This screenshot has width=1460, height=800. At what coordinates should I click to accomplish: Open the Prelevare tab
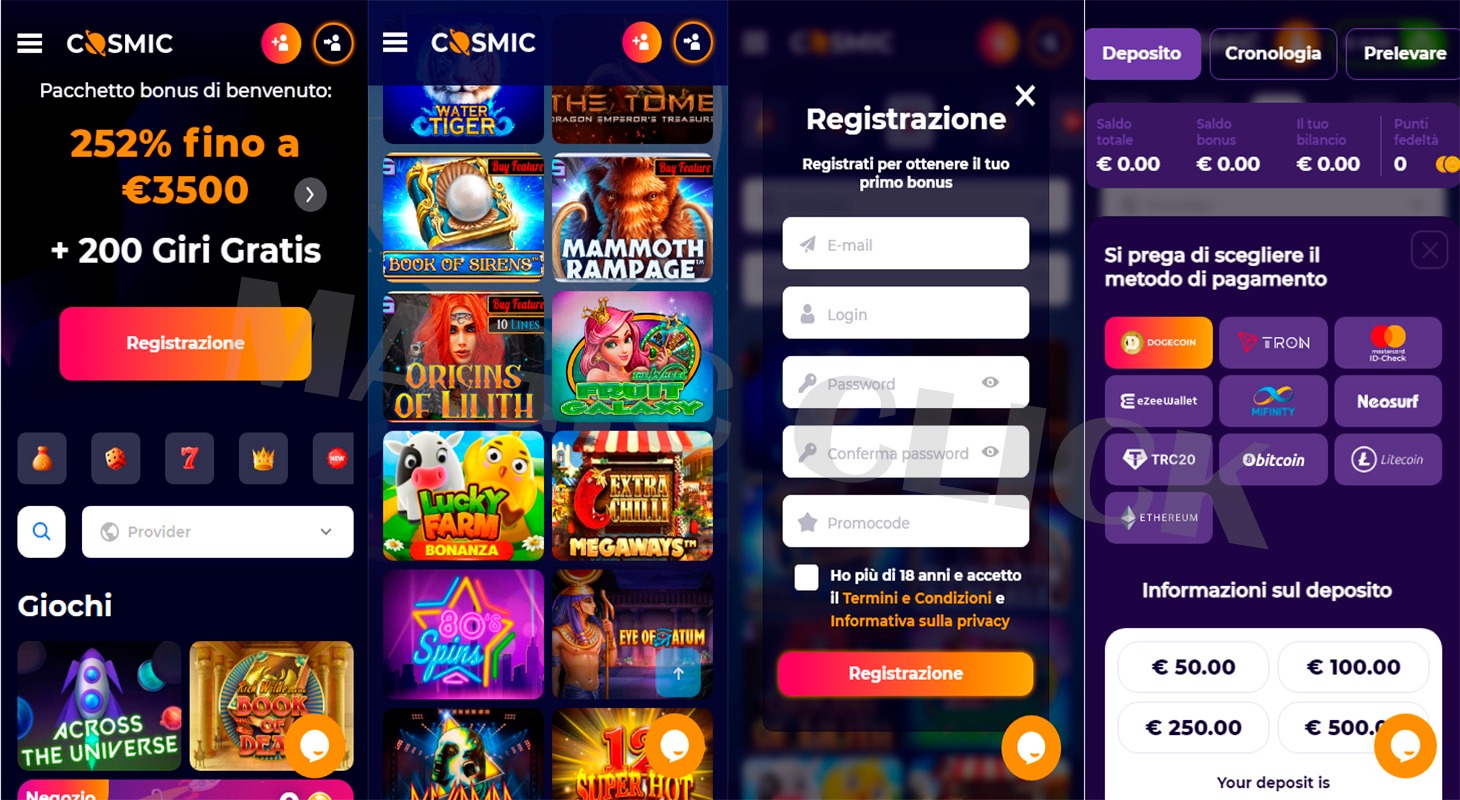coord(1404,54)
